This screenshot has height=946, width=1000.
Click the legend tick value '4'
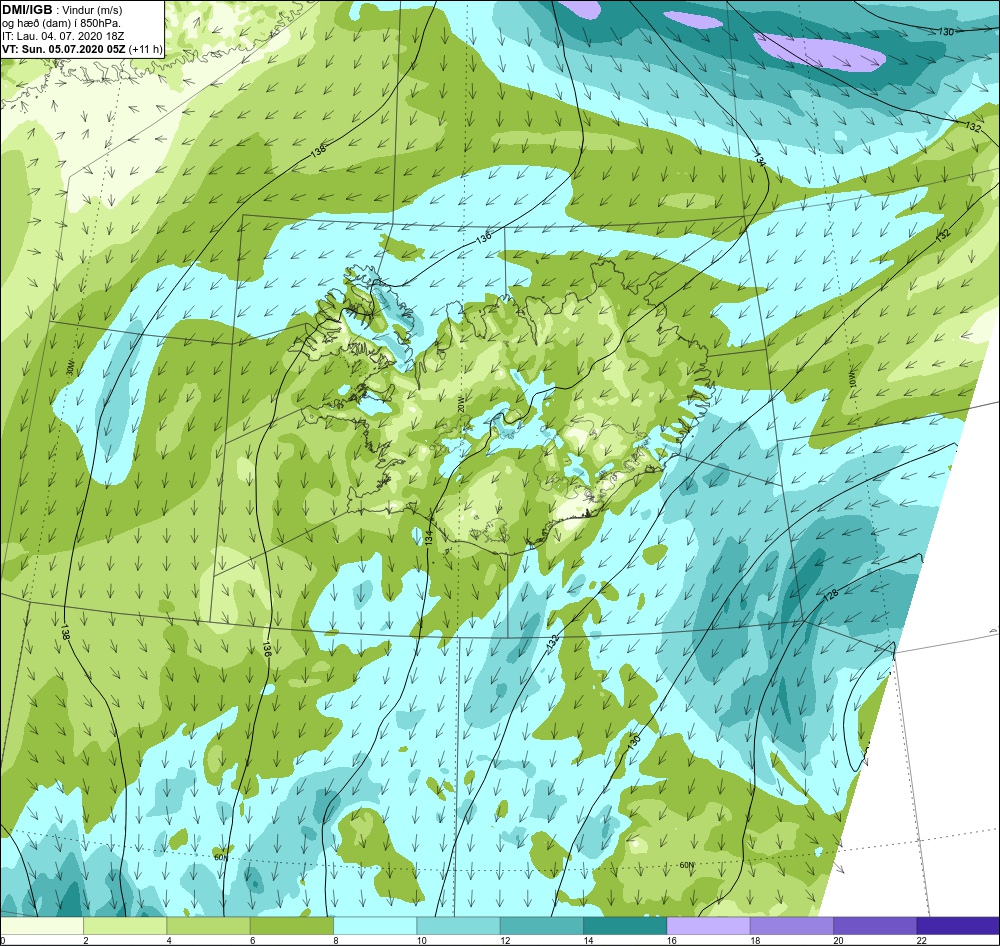[x=169, y=940]
